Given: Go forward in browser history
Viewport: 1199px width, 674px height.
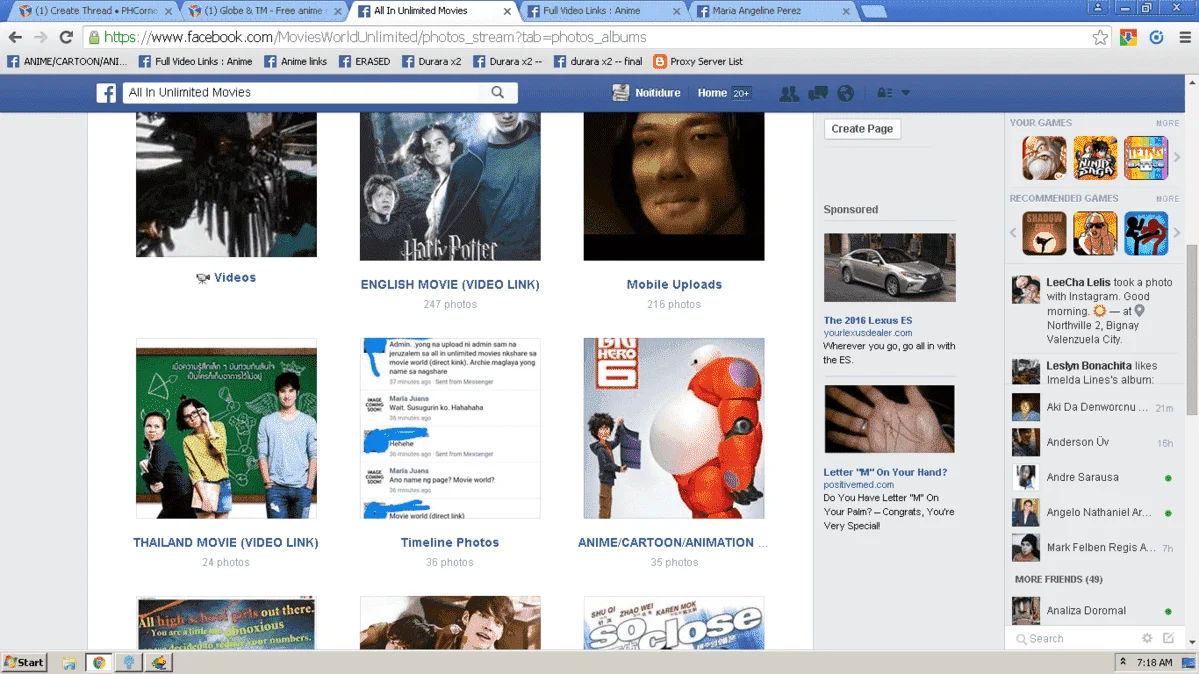Looking at the screenshot, I should (41, 37).
